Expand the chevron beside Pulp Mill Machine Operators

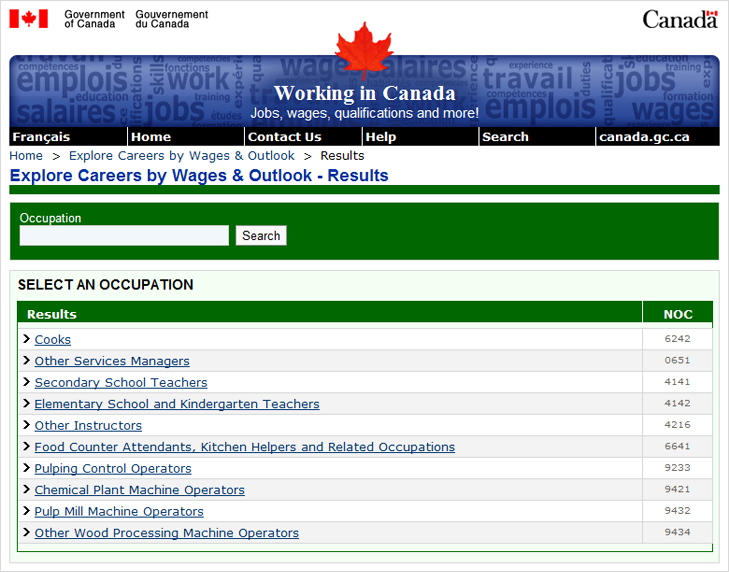tap(27, 511)
